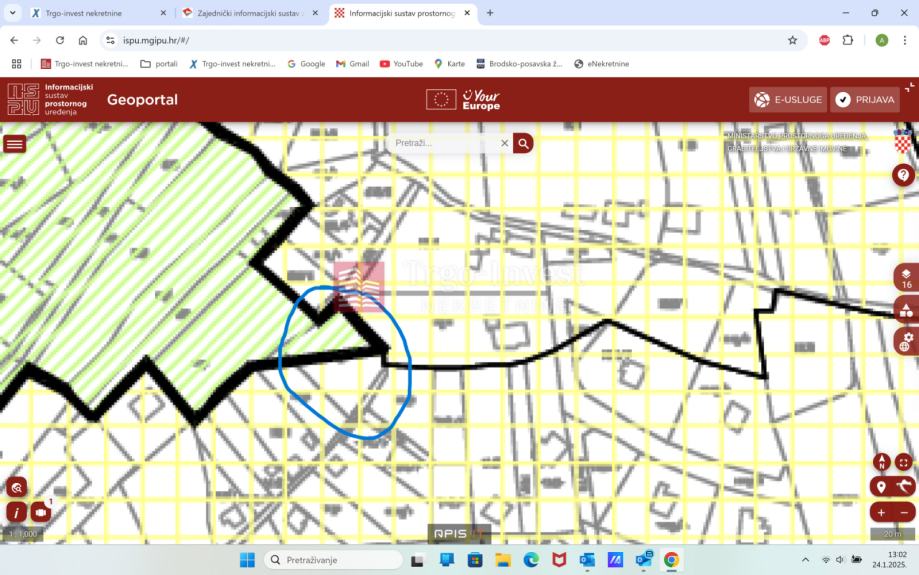919x575 pixels.
Task: Go back in browser history
Action: tap(14, 40)
